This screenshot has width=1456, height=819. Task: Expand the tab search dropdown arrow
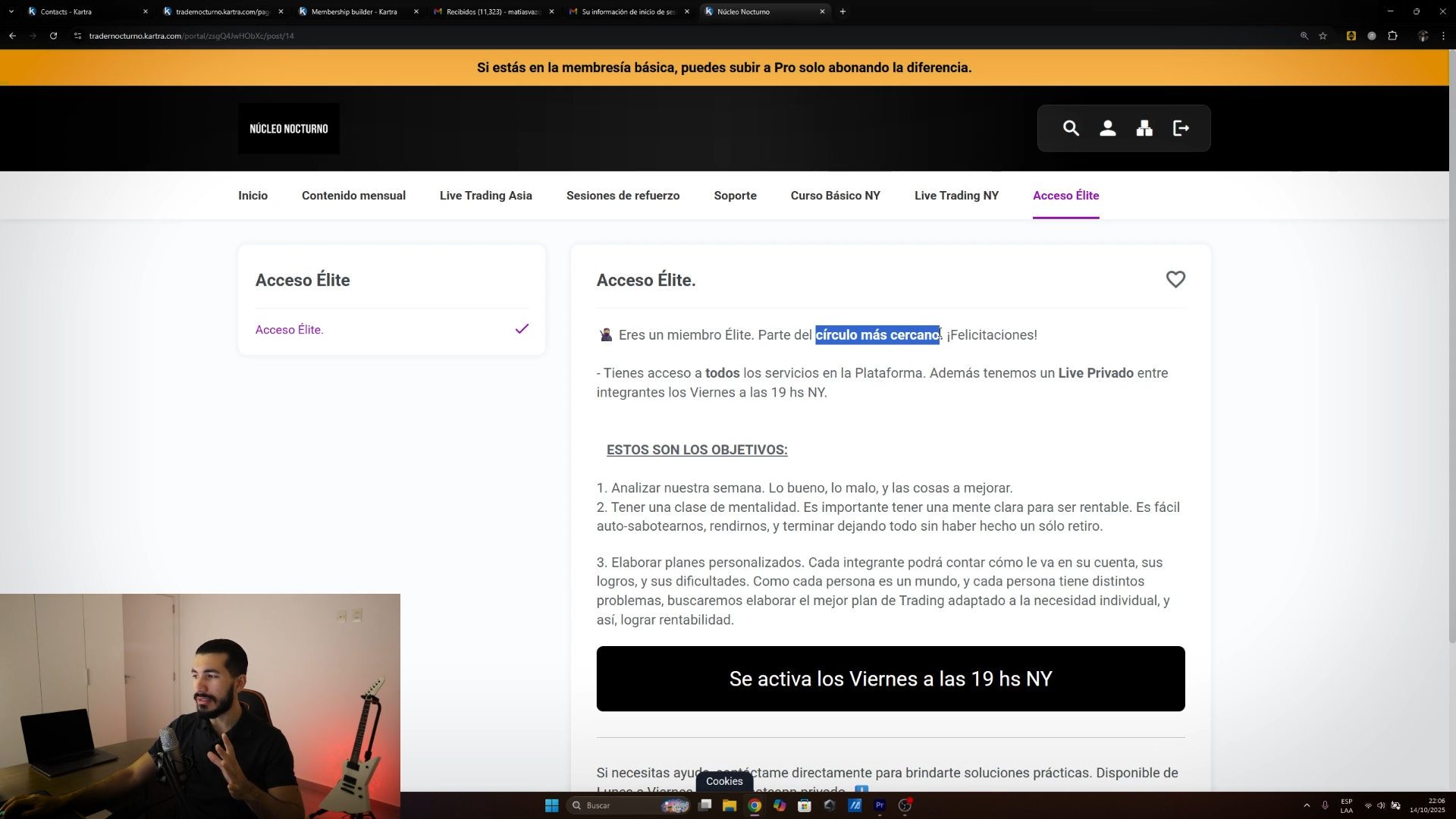(x=11, y=11)
